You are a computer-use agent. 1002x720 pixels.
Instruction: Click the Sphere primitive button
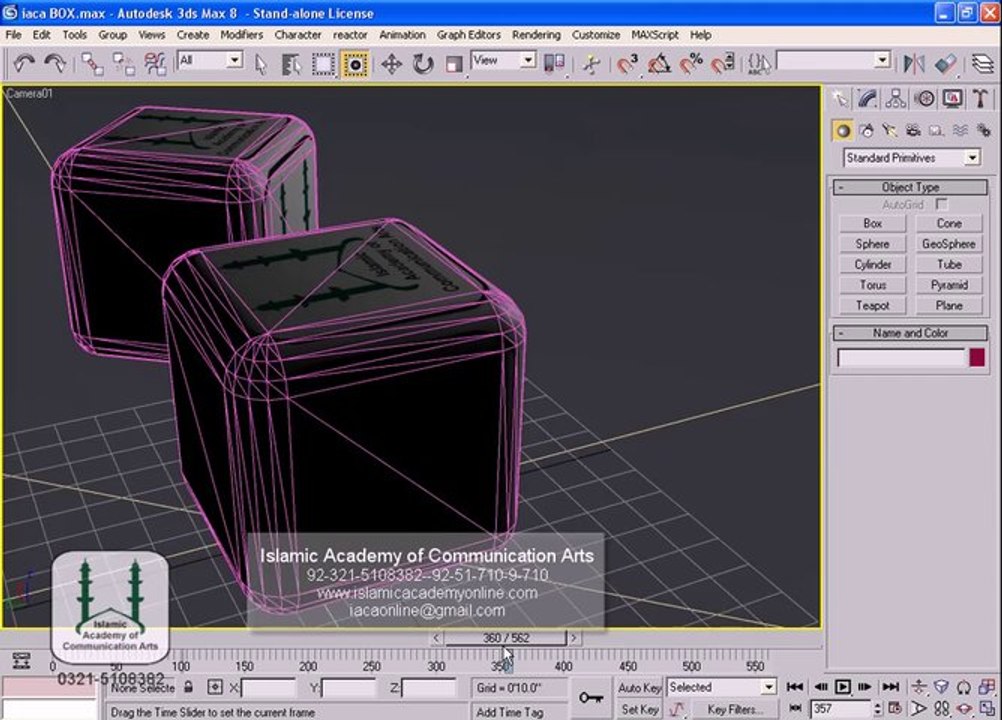point(872,243)
